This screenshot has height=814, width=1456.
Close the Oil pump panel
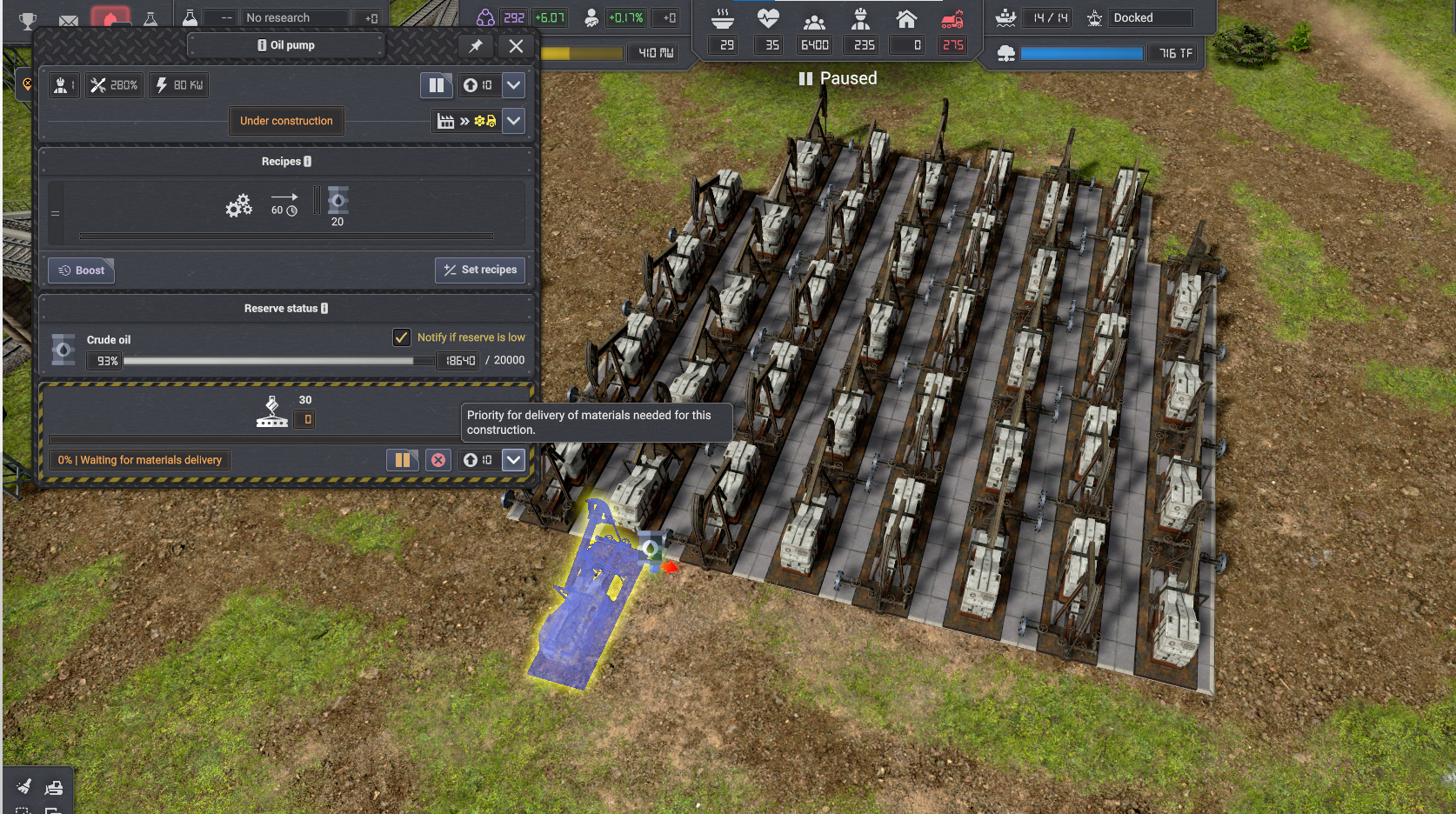point(516,46)
